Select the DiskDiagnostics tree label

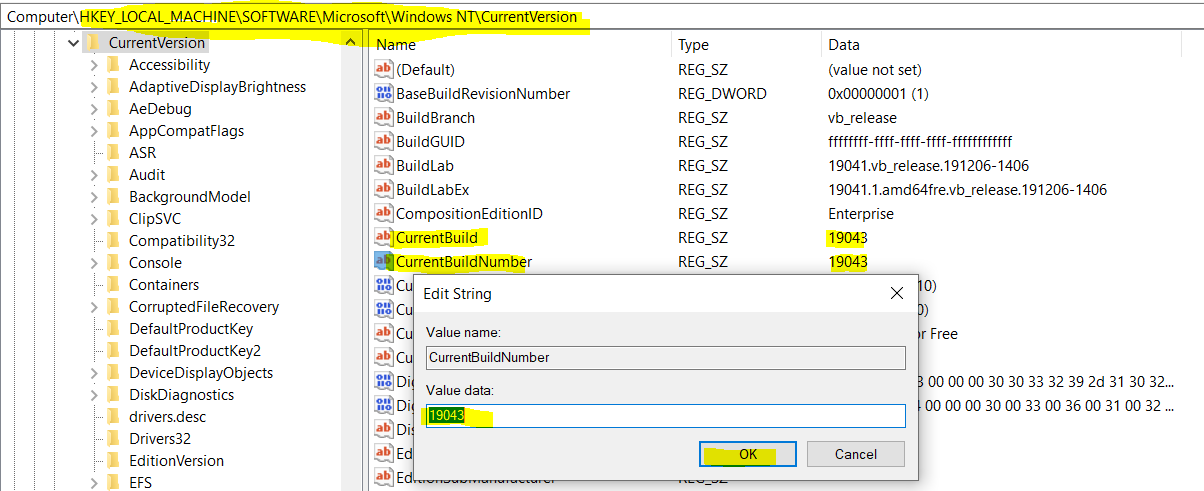pos(181,395)
